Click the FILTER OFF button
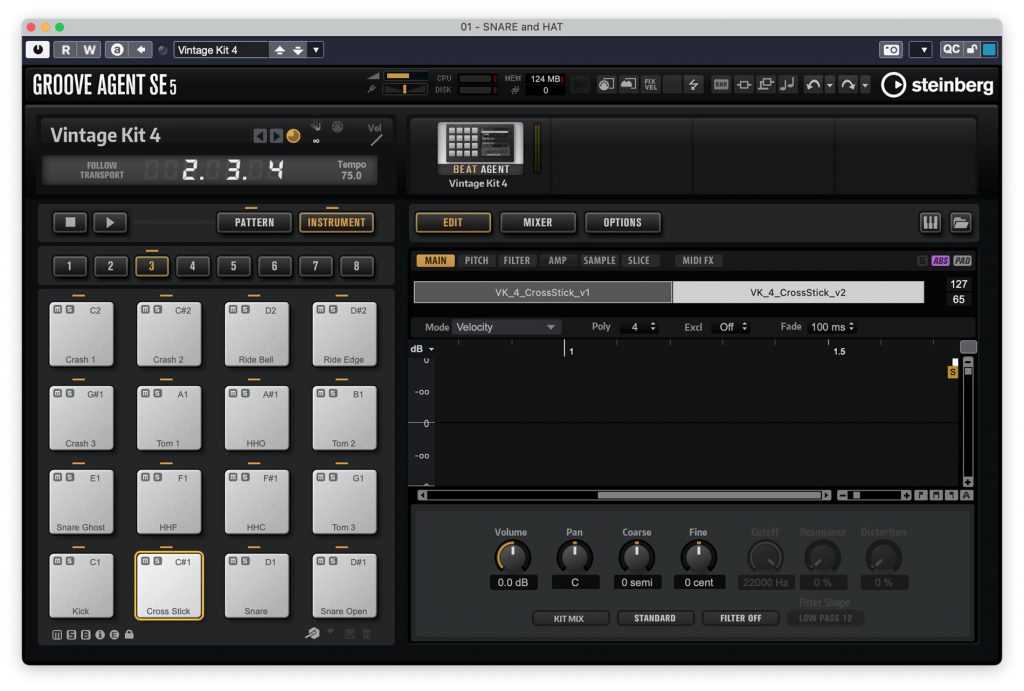The width and height of the screenshot is (1024, 691). tap(741, 618)
